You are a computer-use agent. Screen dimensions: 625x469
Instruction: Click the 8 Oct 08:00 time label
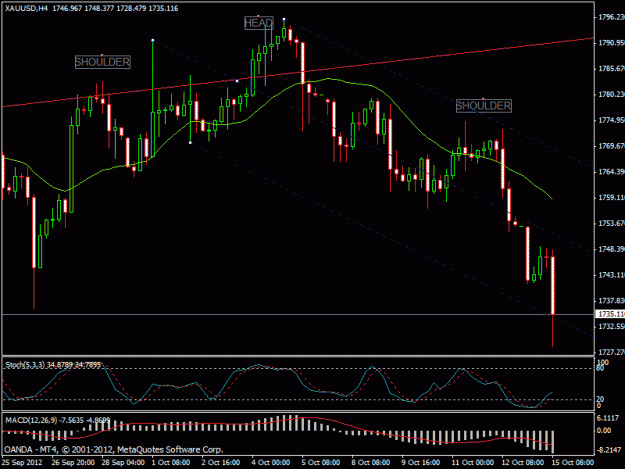click(371, 462)
